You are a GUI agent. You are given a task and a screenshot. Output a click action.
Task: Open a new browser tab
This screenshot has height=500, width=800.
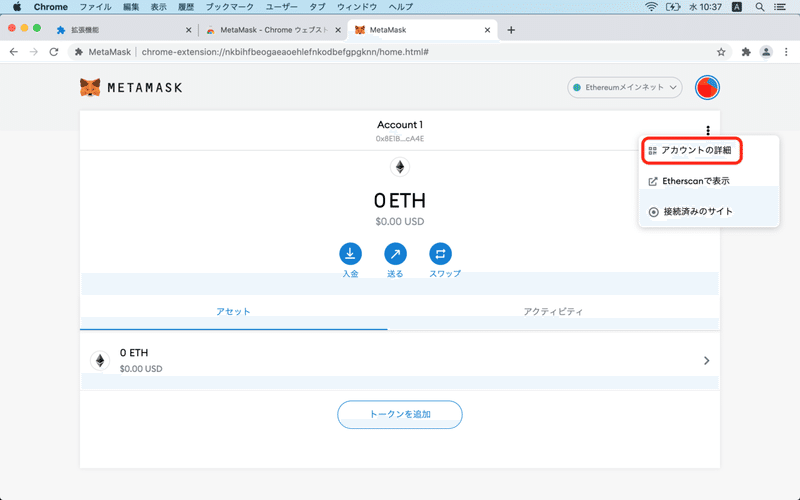pyautogui.click(x=511, y=30)
